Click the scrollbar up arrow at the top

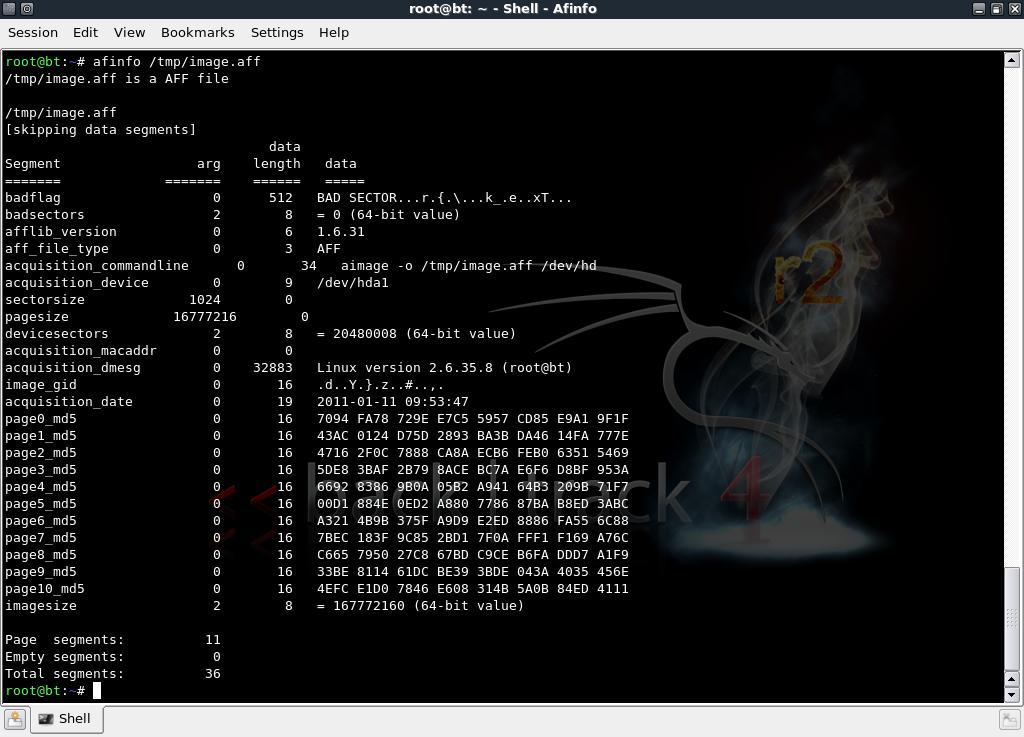pyautogui.click(x=1012, y=60)
